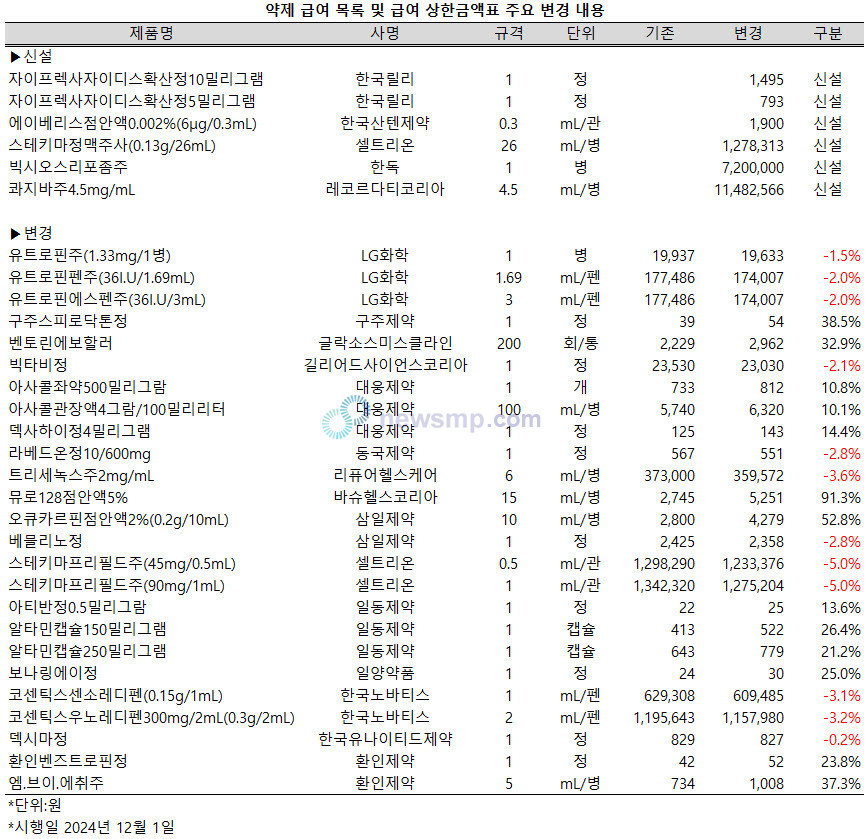868x839 pixels.
Task: Select 알타민캡슐250밀리그램 product name
Action: (87, 651)
